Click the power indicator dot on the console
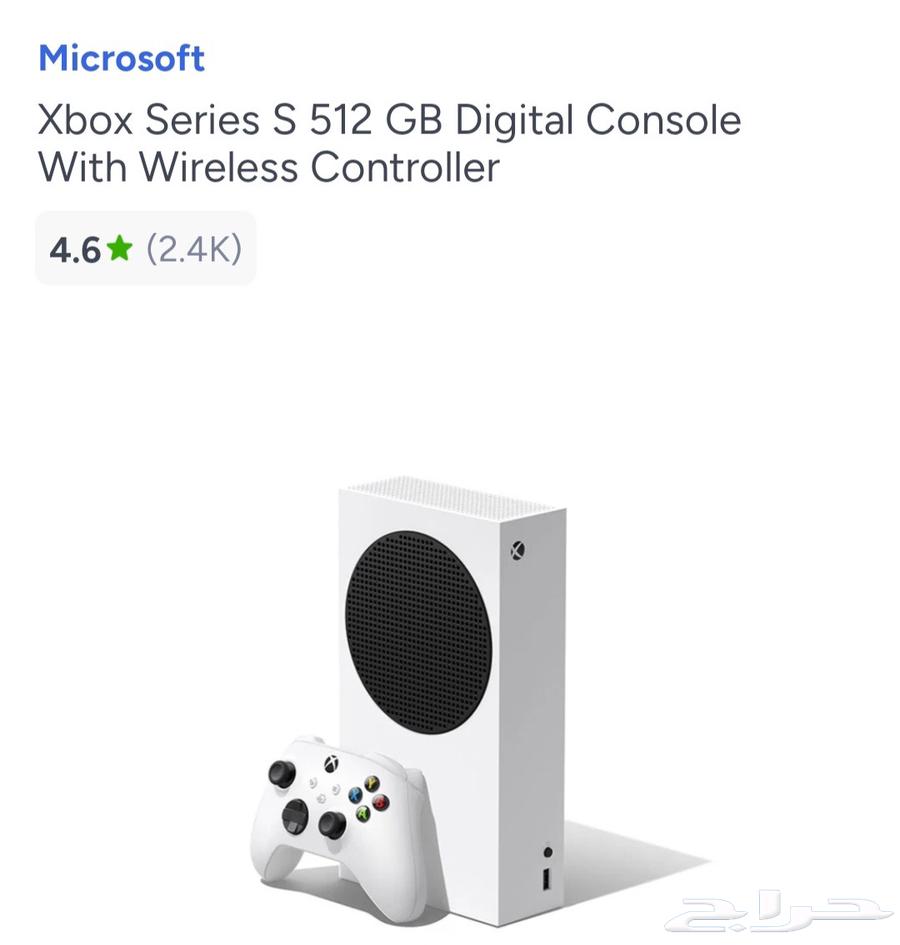Screen dimensions: 900x945 coord(548,852)
